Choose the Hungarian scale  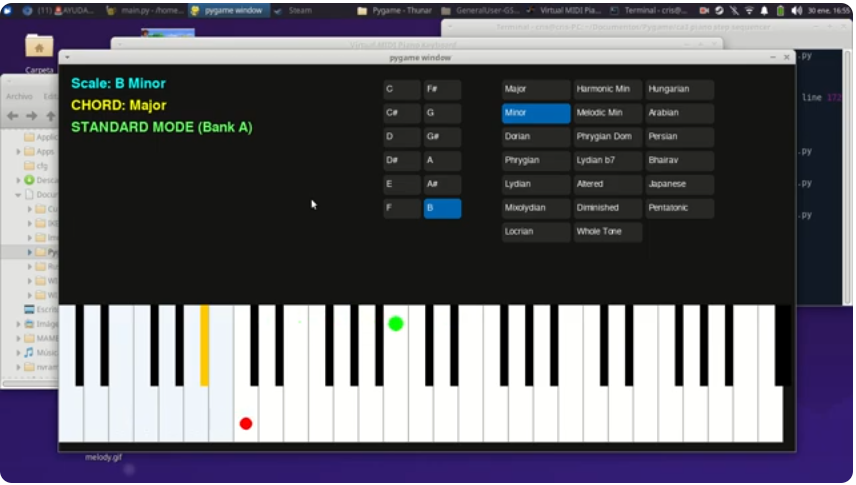point(680,89)
